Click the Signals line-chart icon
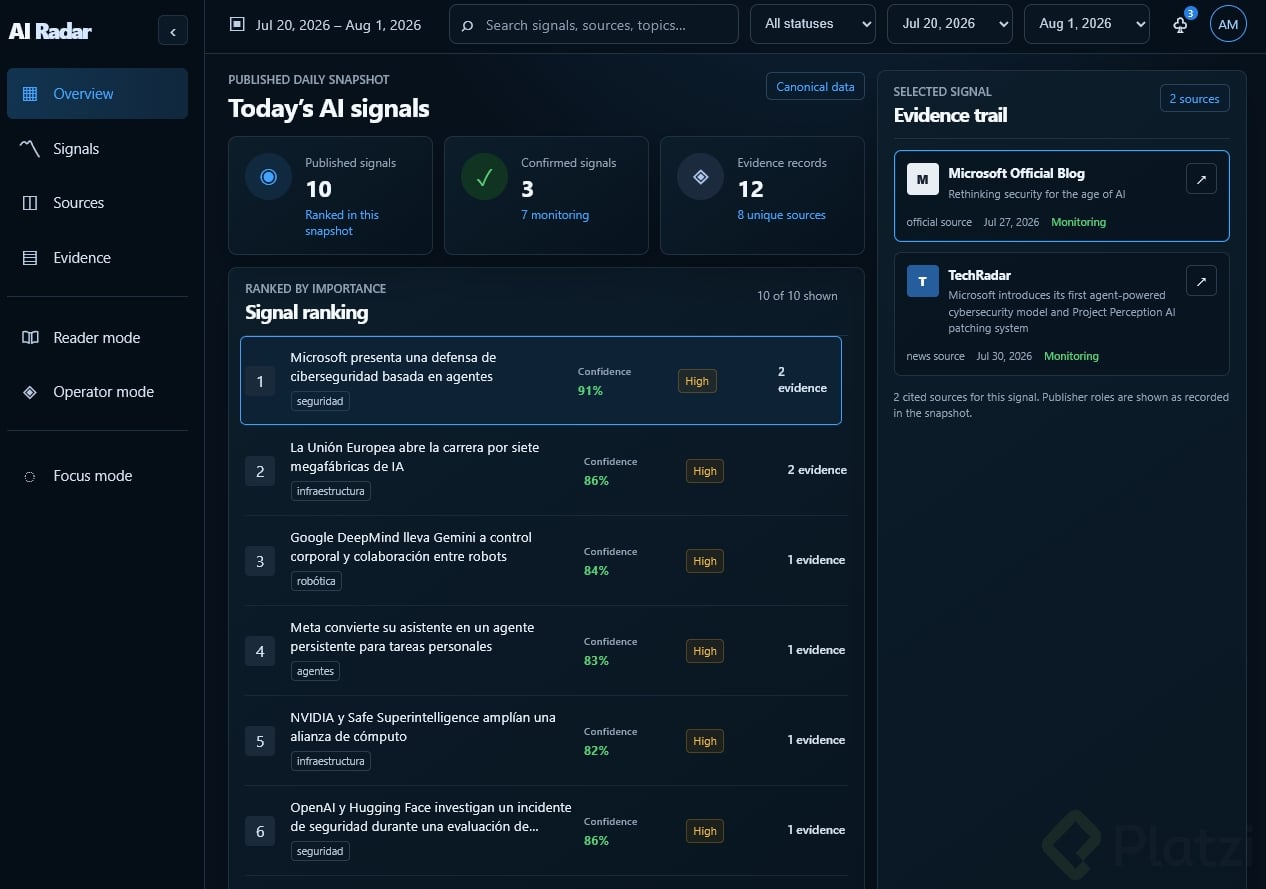The height and width of the screenshot is (889, 1266). click(x=30, y=148)
